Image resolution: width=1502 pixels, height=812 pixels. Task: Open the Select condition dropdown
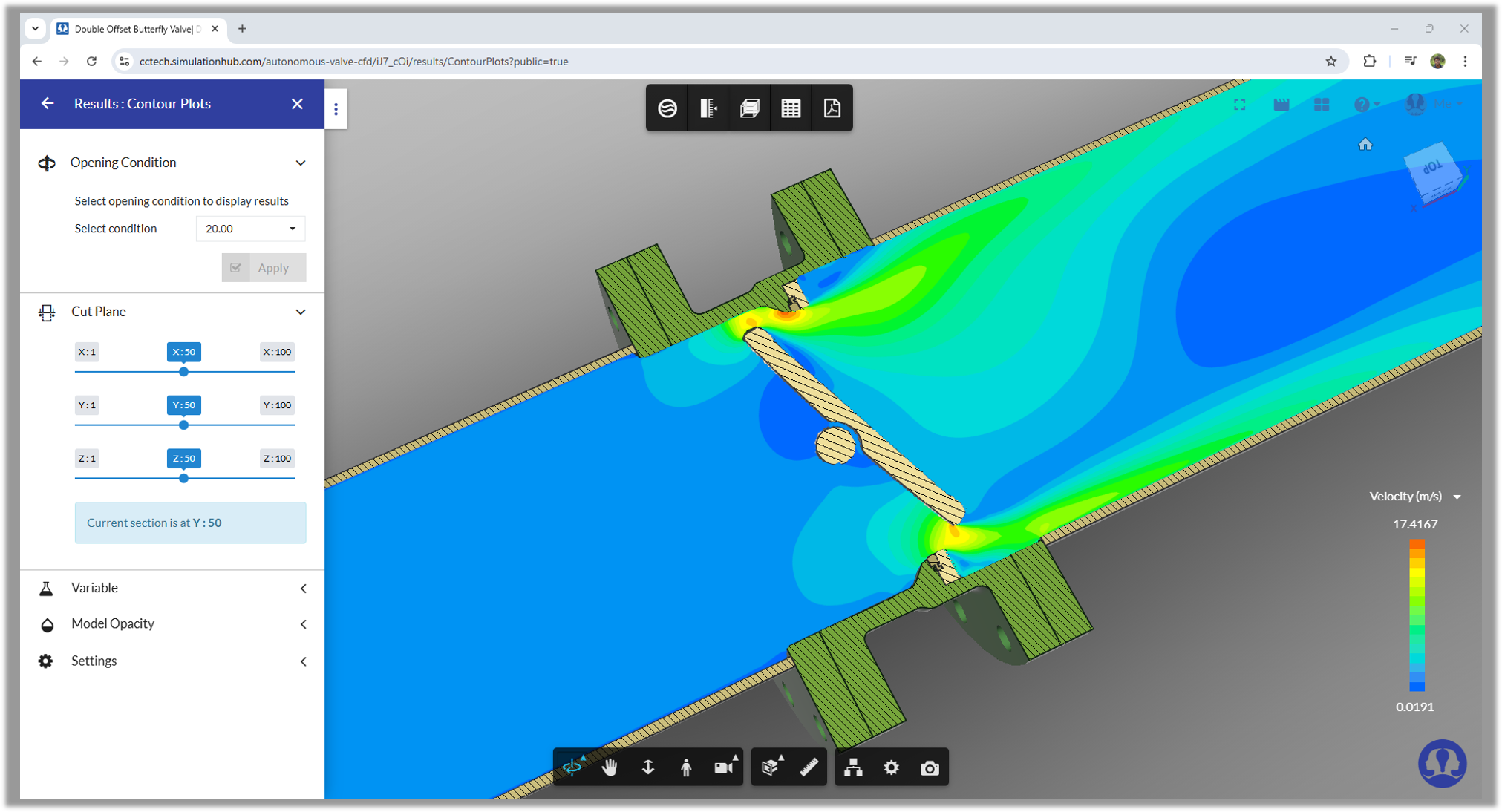coord(250,229)
